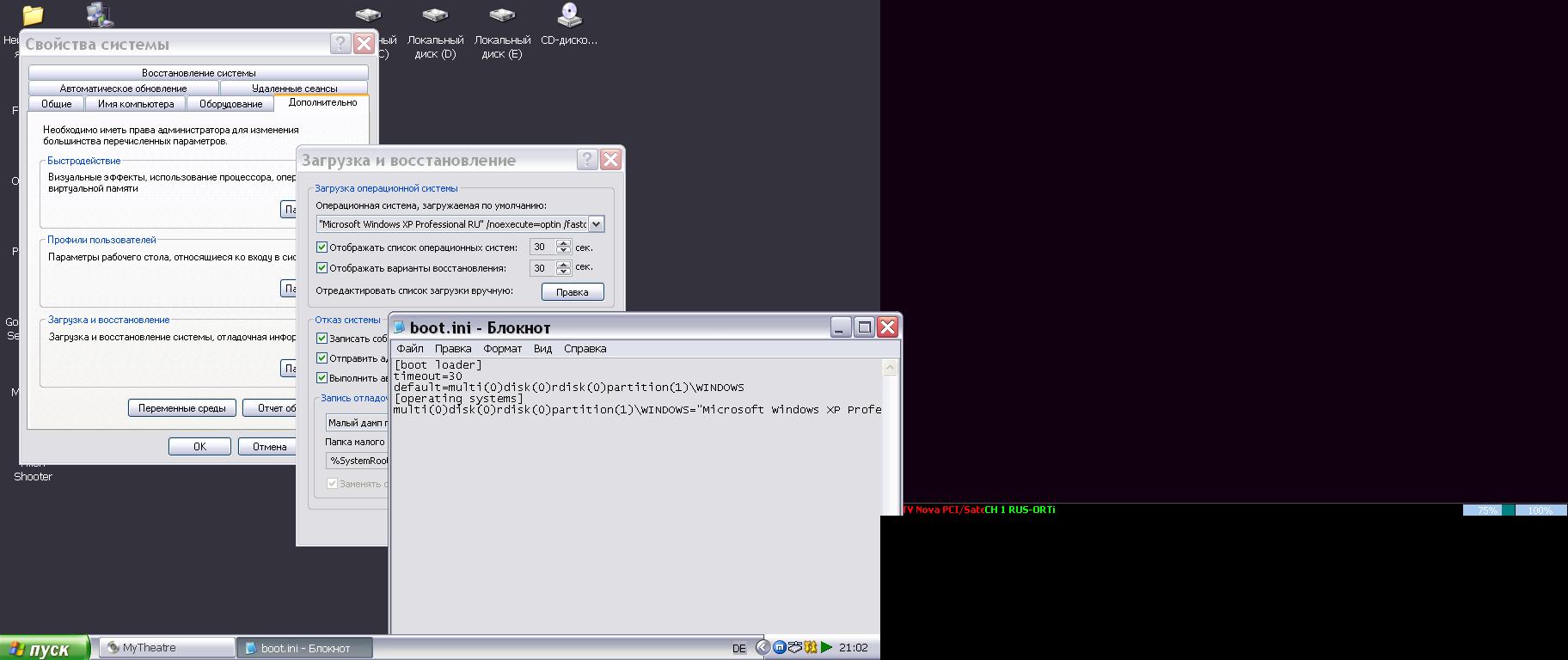Click the Notepad vertical scrollbar up arrow
1568x660 pixels.
coord(890,368)
